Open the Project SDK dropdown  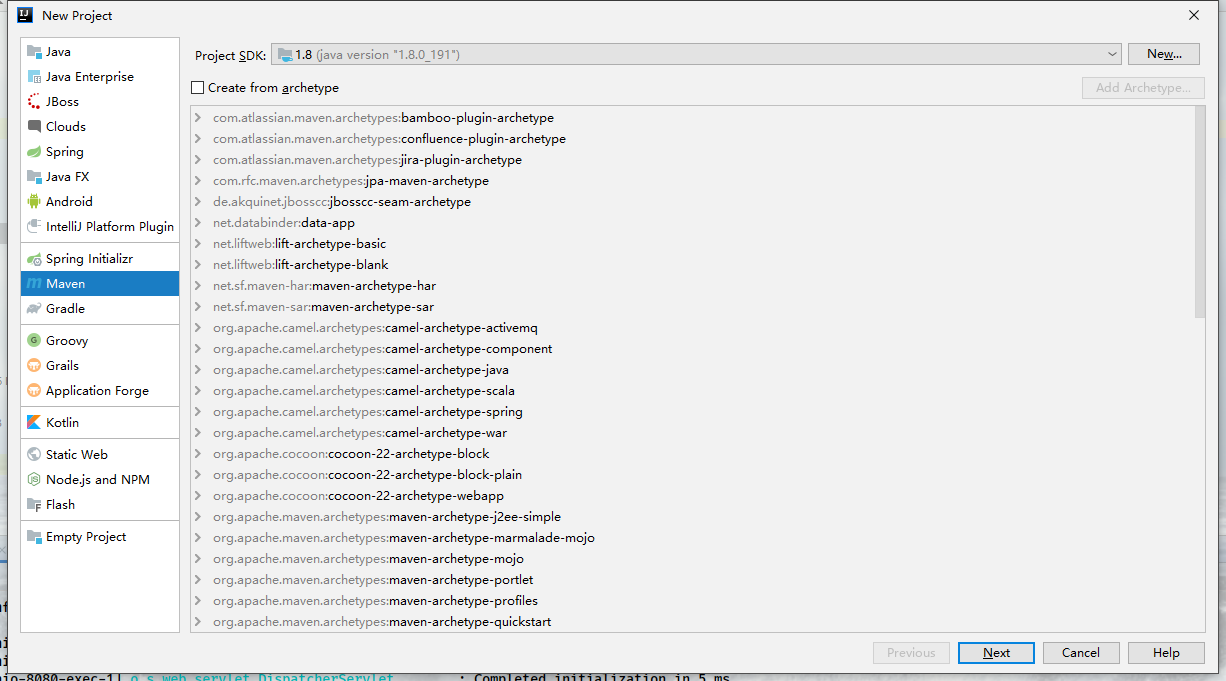696,54
